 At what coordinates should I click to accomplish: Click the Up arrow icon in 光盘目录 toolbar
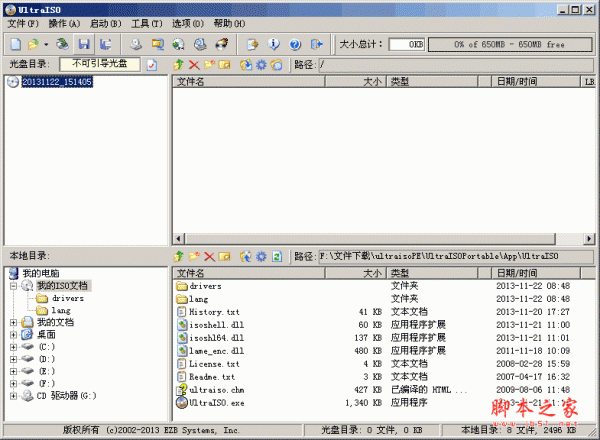[178, 65]
